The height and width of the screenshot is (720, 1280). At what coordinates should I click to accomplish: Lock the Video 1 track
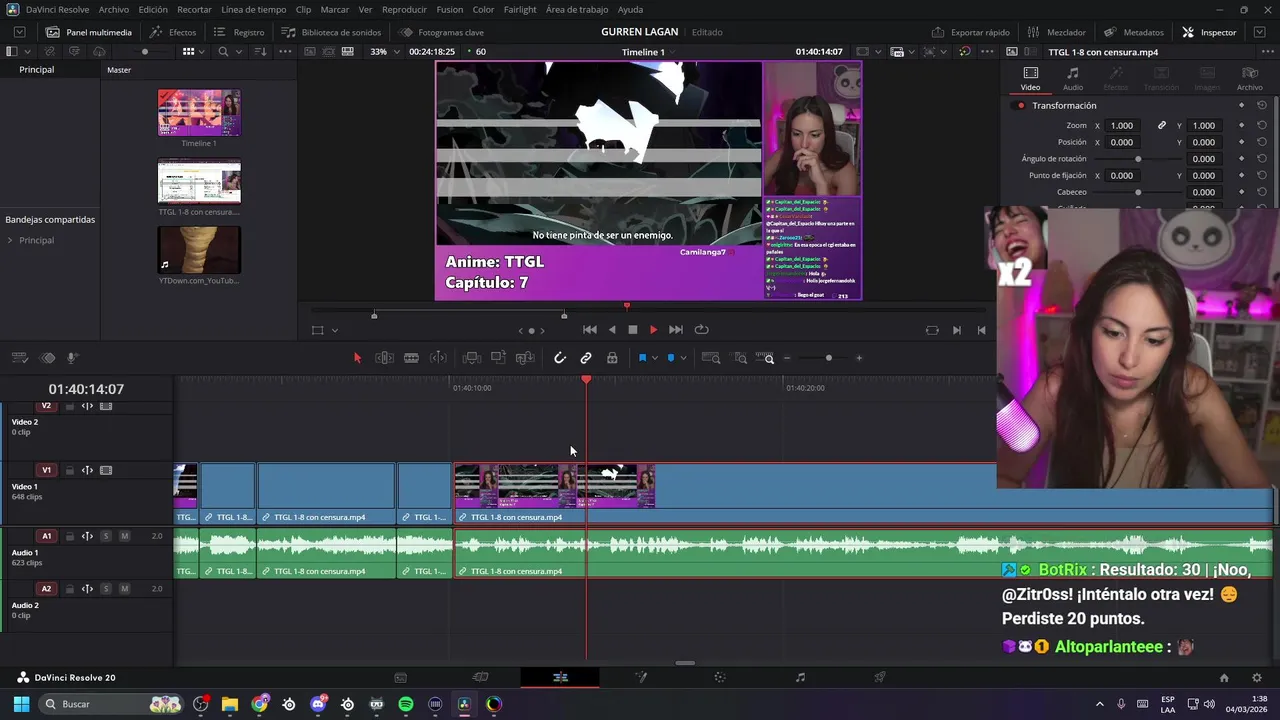pos(70,471)
